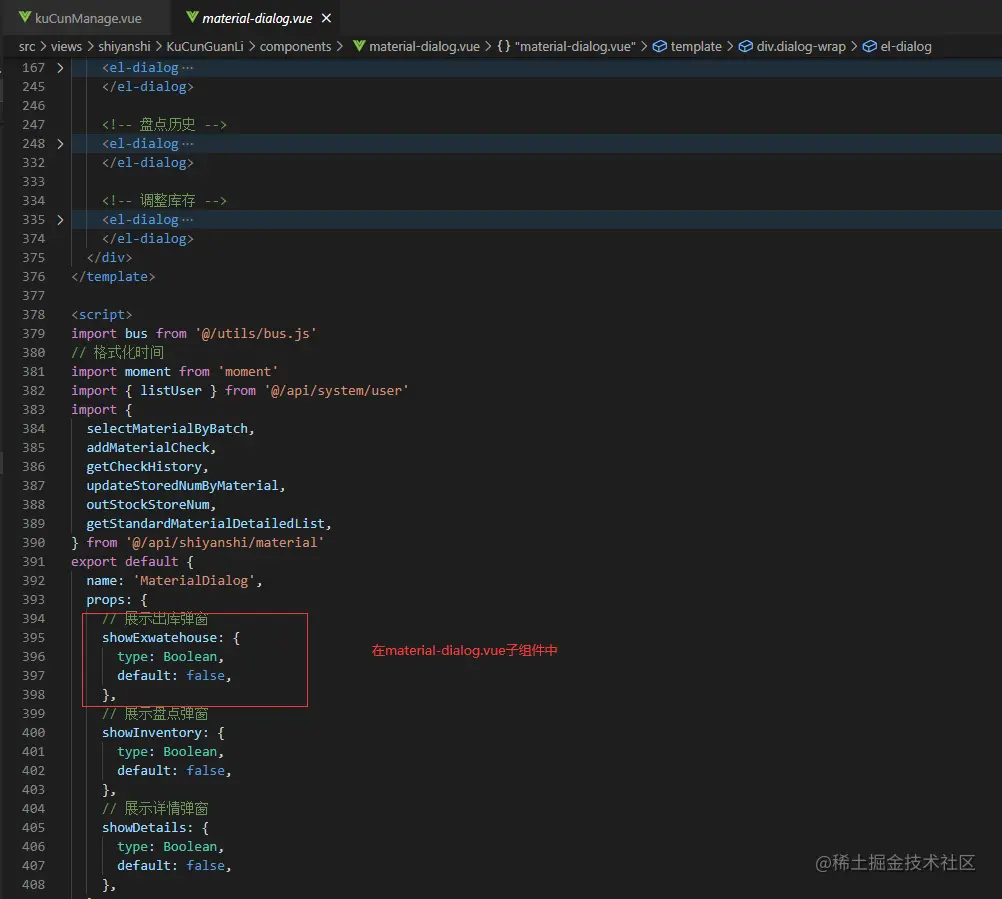Click material-dialog.vue file in breadcrumb
This screenshot has width=1002, height=899.
coord(424,47)
